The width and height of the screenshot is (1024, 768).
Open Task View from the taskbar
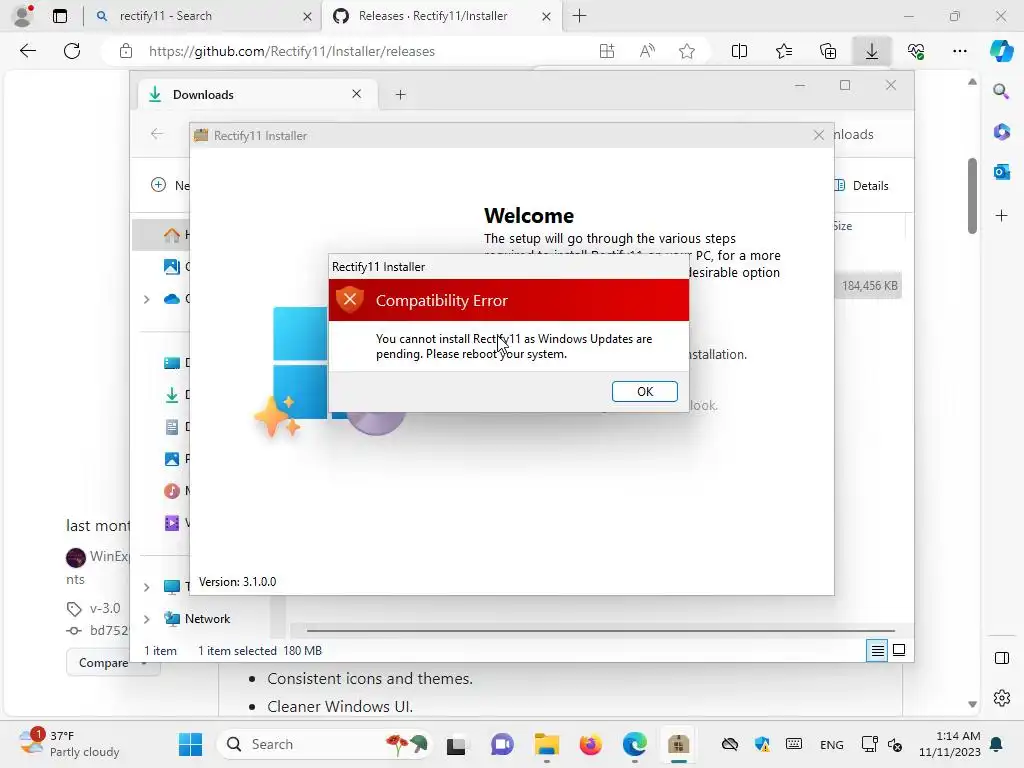click(x=456, y=744)
